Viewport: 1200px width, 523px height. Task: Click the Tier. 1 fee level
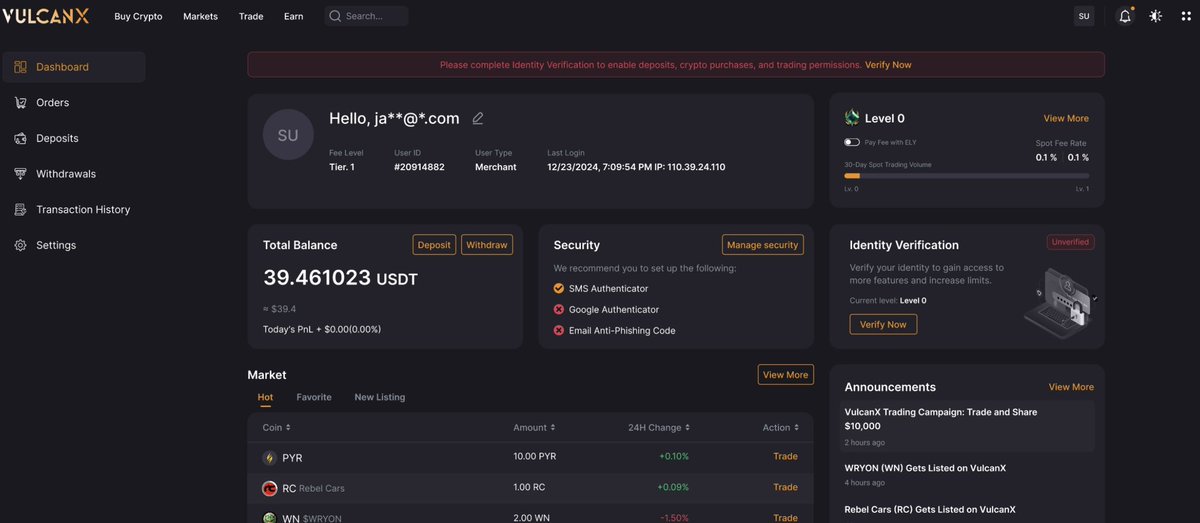pos(342,167)
